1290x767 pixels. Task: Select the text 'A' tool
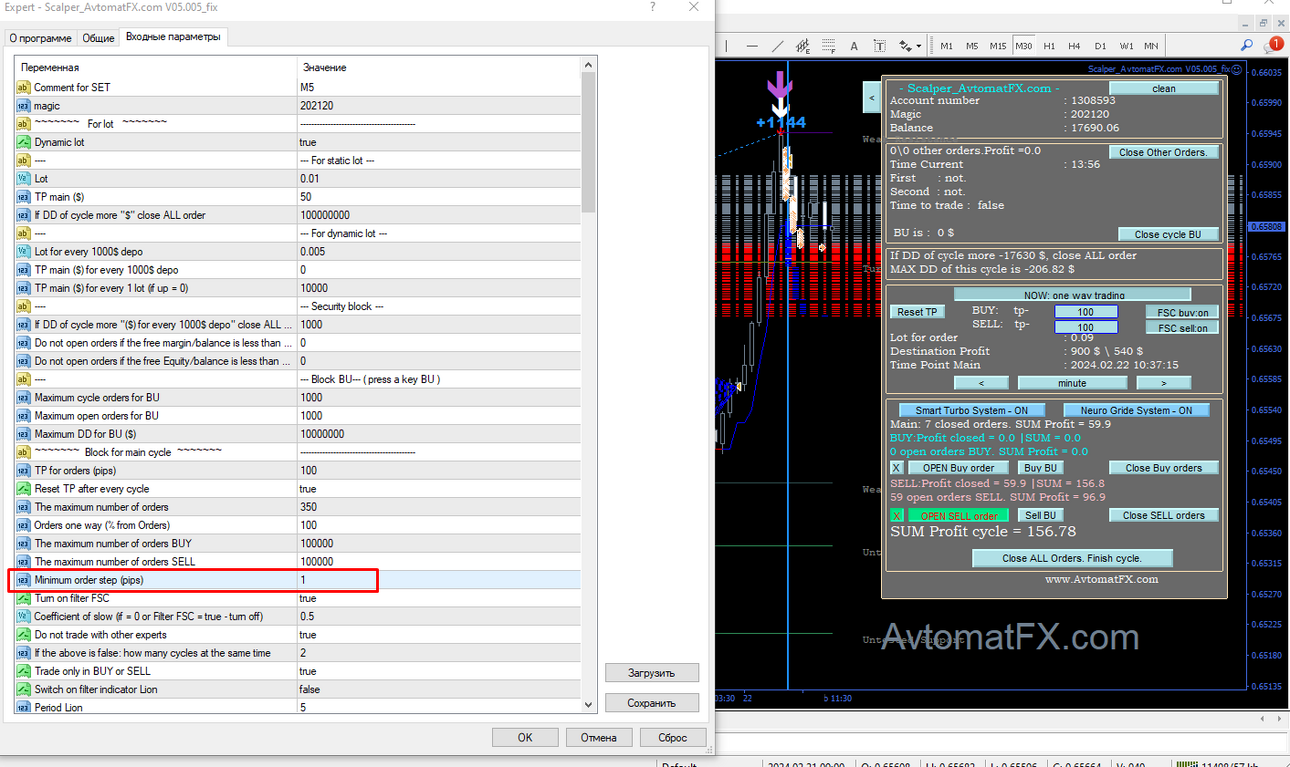point(854,46)
